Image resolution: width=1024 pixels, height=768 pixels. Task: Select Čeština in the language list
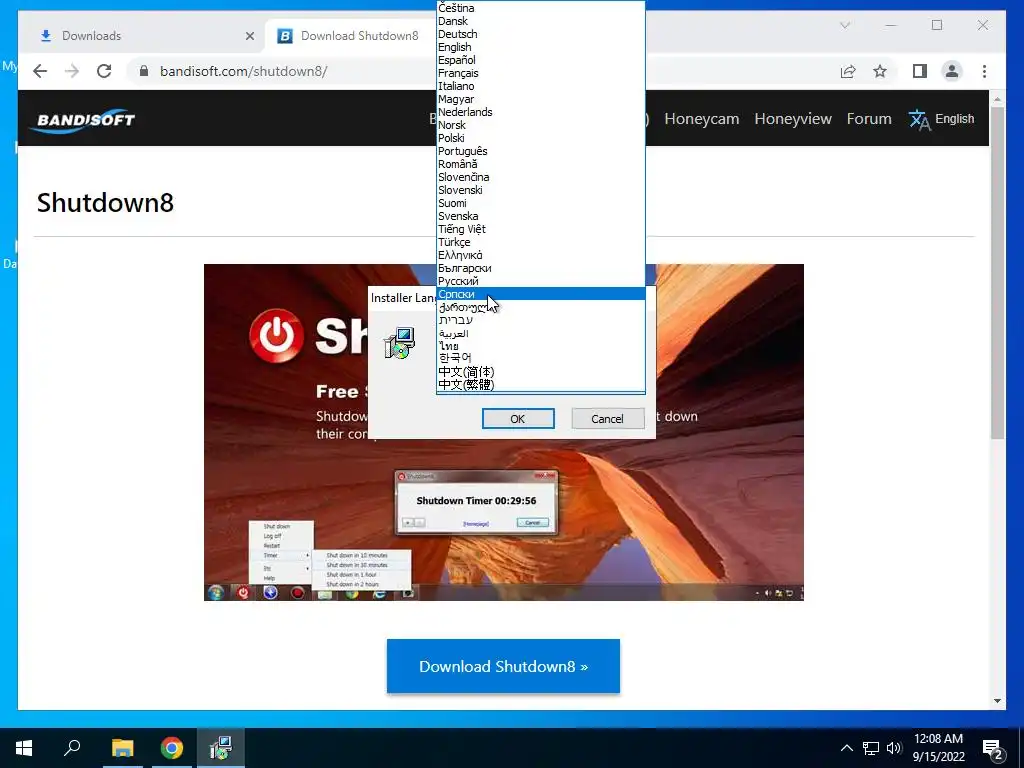coord(541,8)
